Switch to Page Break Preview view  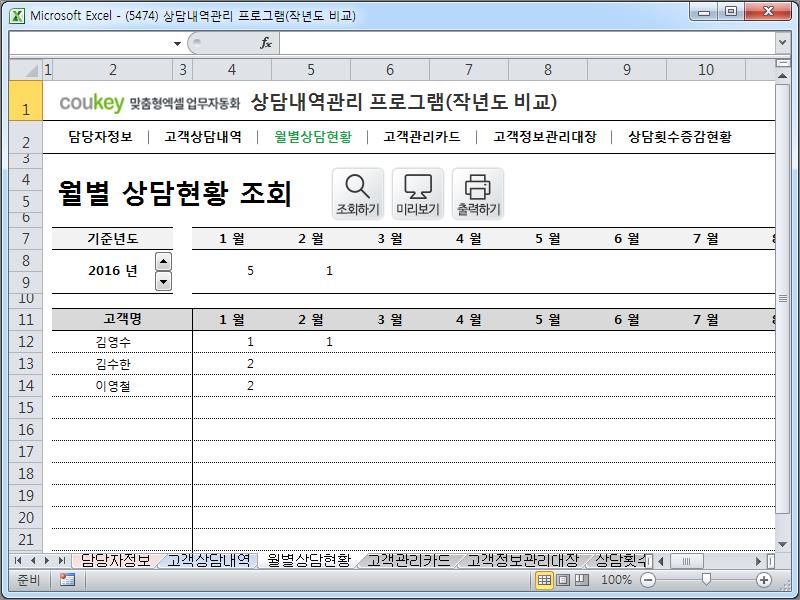tap(582, 580)
